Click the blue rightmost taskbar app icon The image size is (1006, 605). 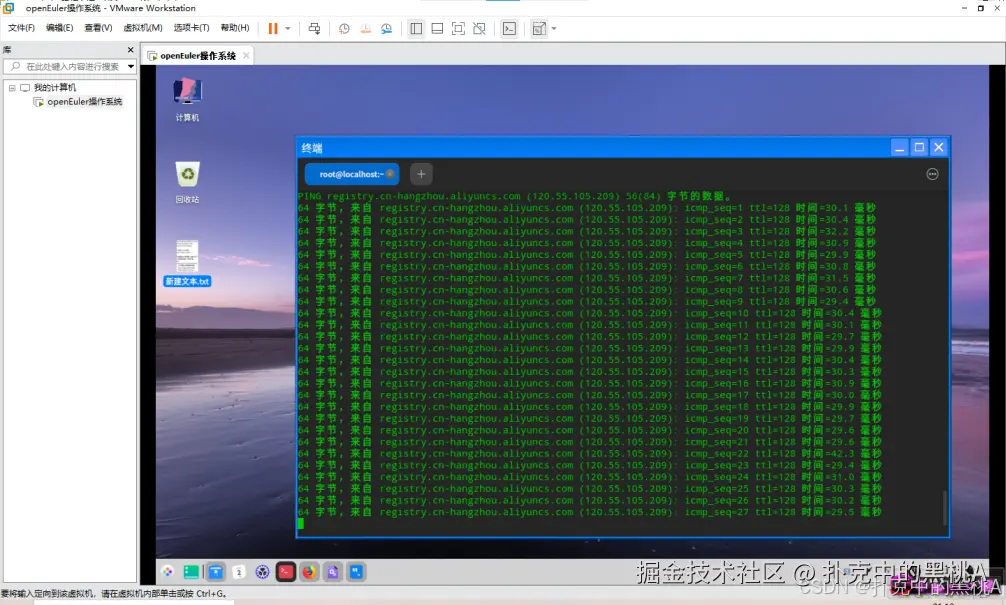(356, 572)
